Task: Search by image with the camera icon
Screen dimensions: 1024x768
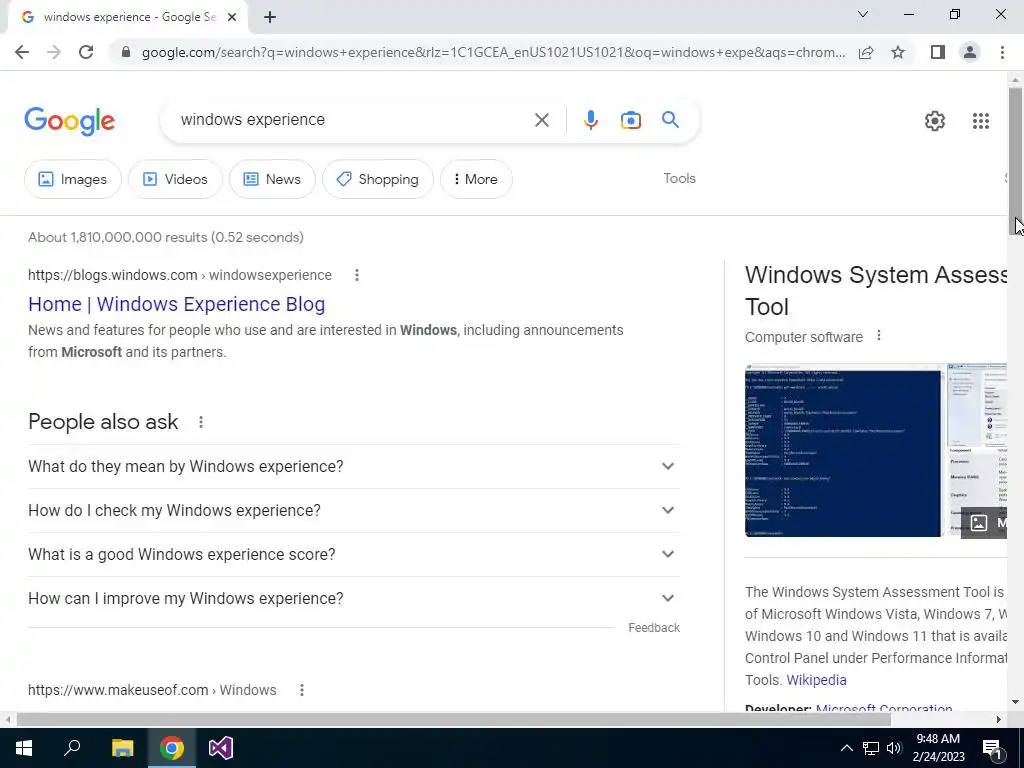Action: point(630,120)
